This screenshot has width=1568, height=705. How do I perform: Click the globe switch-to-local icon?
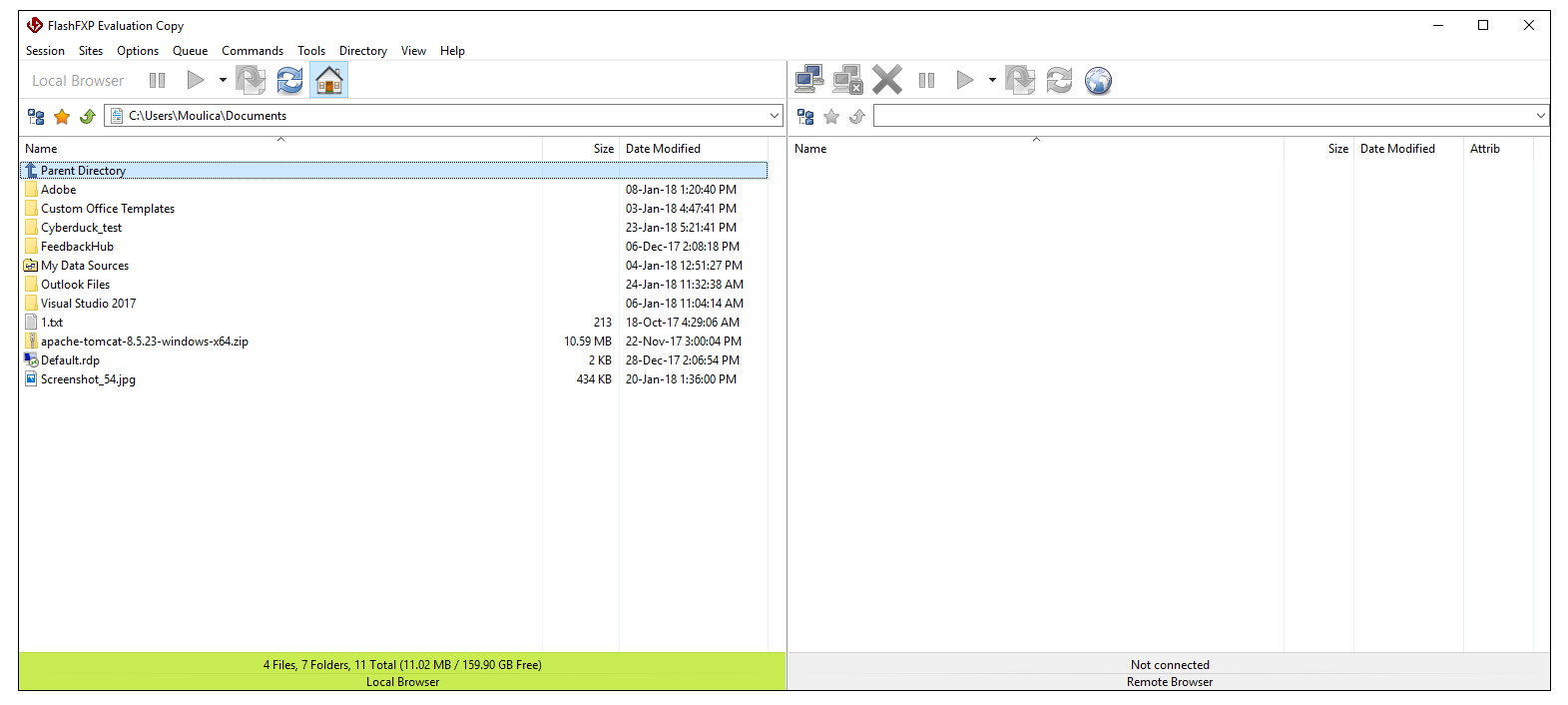[1098, 80]
